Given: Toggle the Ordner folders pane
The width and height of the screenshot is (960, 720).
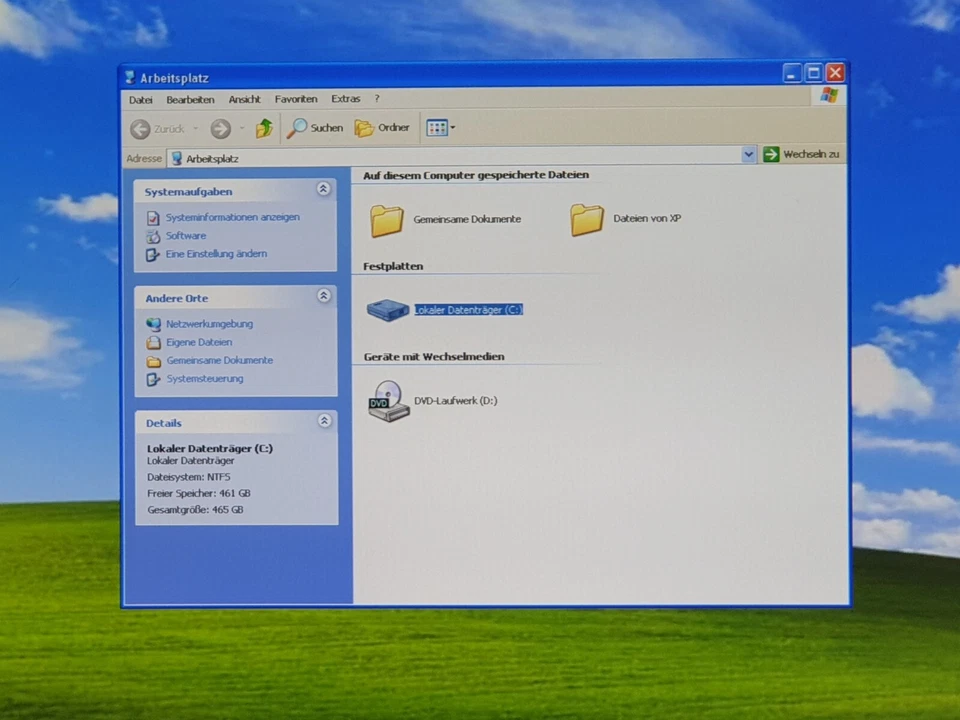Looking at the screenshot, I should click(382, 128).
